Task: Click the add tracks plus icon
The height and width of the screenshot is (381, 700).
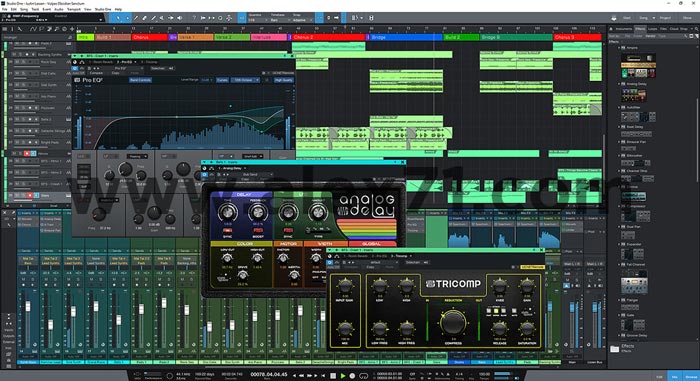Action: tap(72, 29)
